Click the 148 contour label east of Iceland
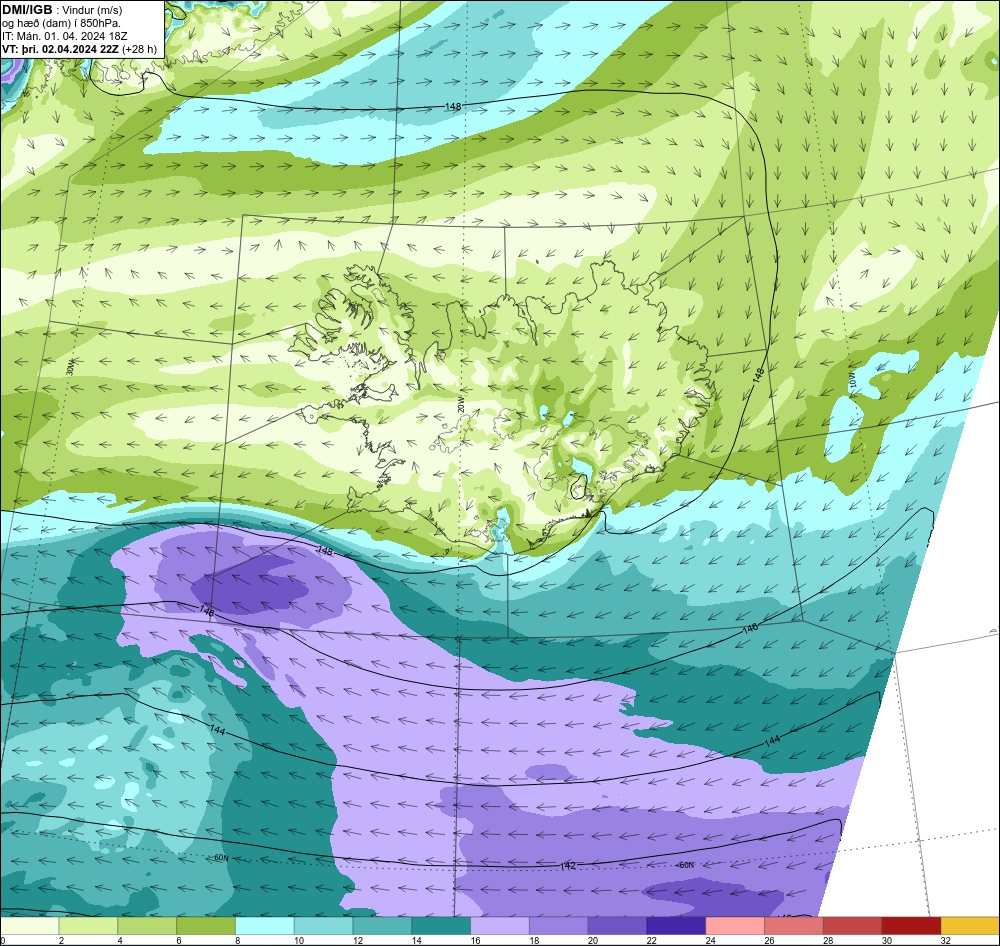 click(x=758, y=375)
